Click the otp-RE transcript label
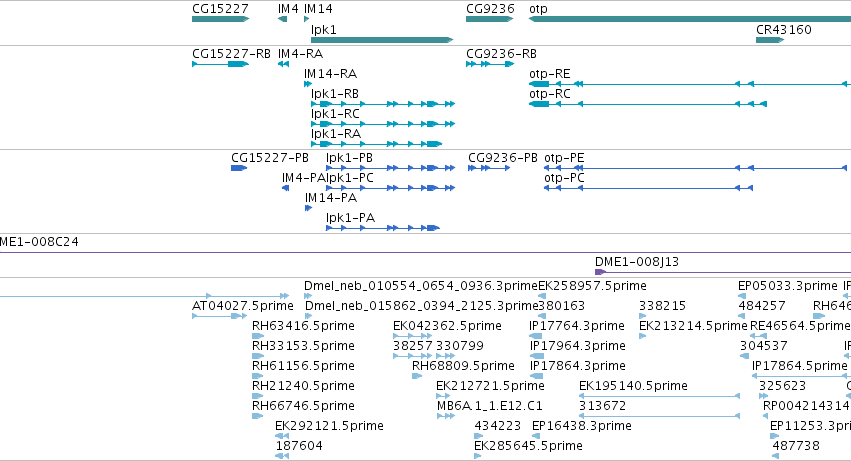 pyautogui.click(x=550, y=74)
